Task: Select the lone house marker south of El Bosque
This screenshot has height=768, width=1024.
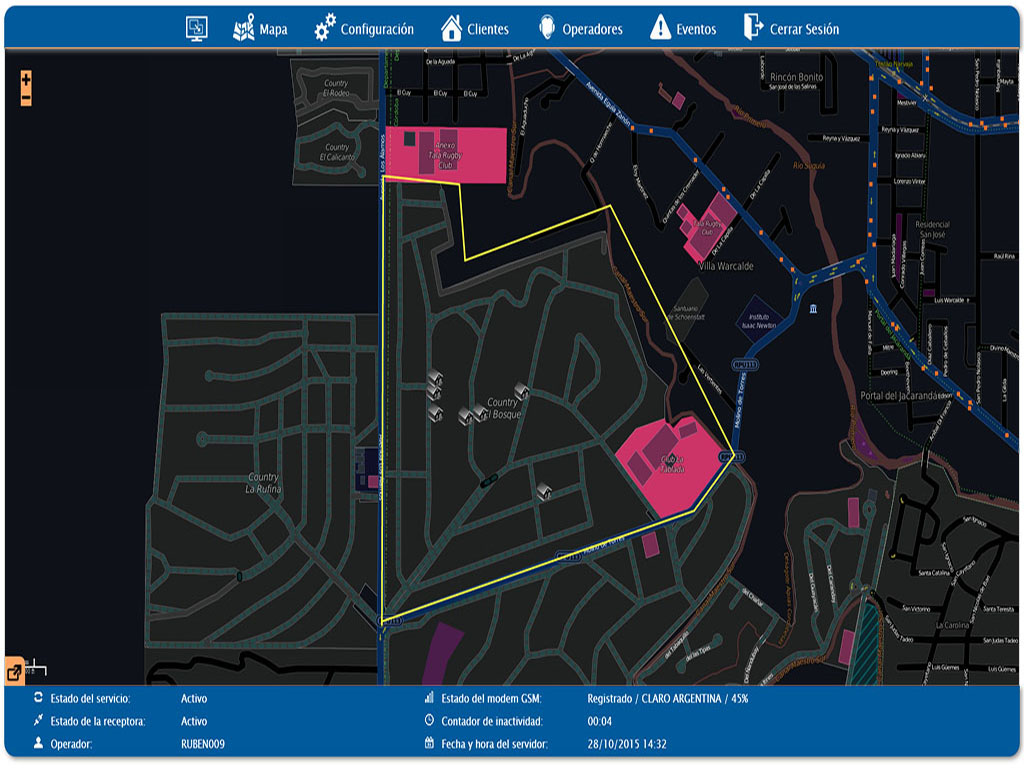Action: (x=545, y=489)
